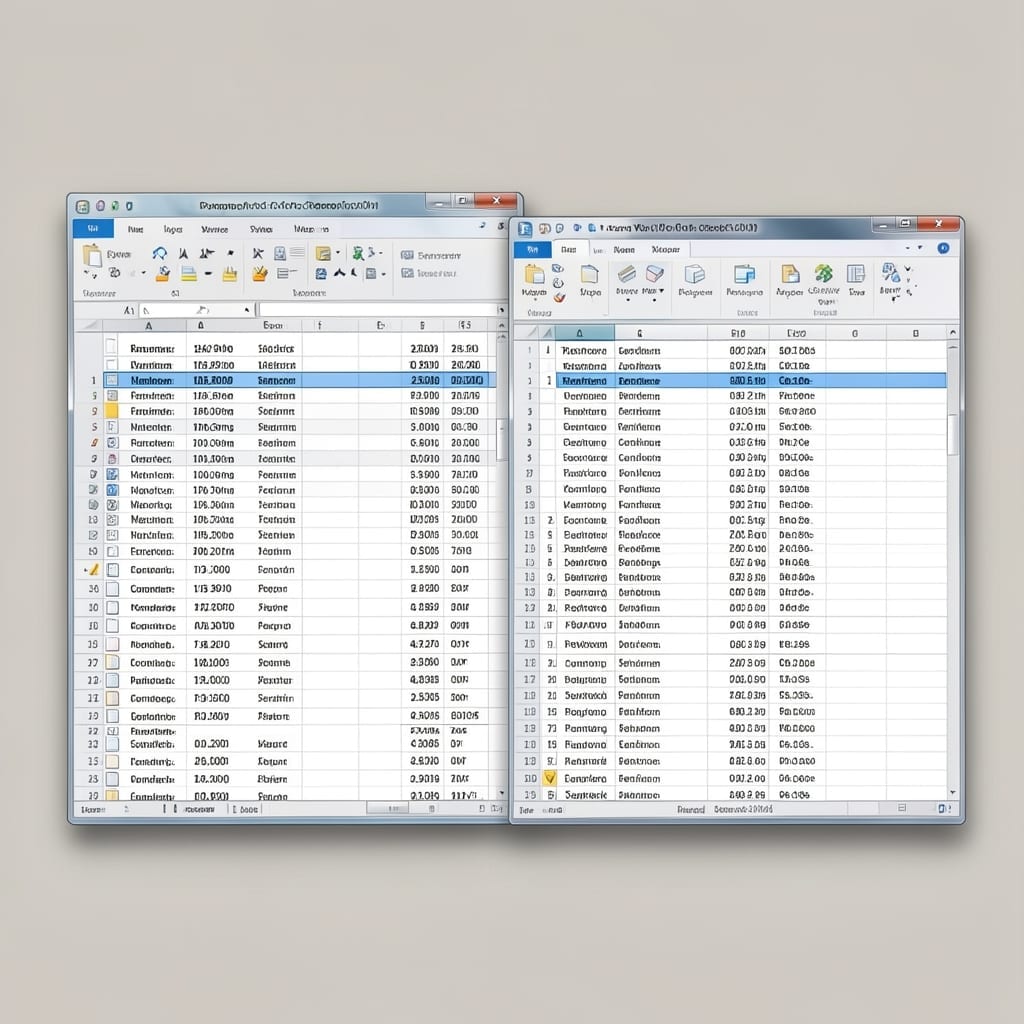Click the text alignment lines icon in left ribbon

(284, 274)
